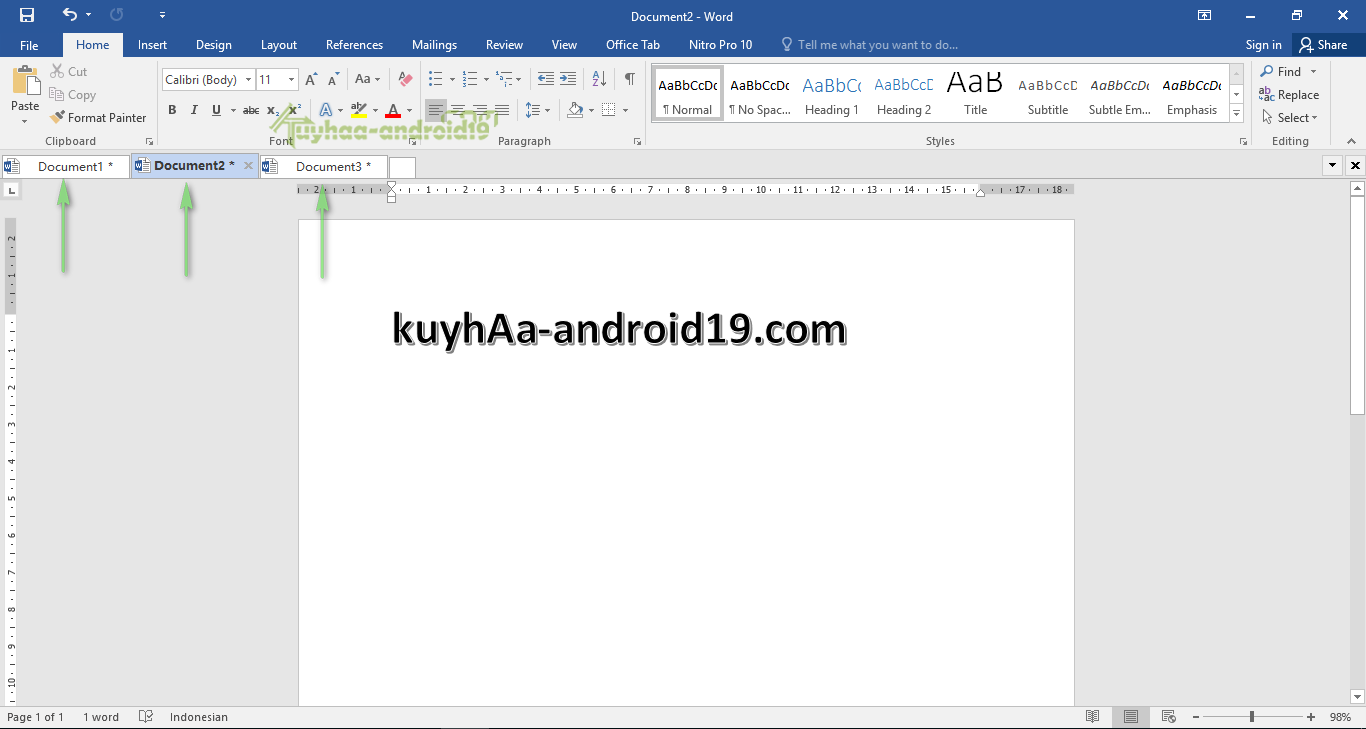Sort the selected text
This screenshot has width=1366, height=729.
599,79
